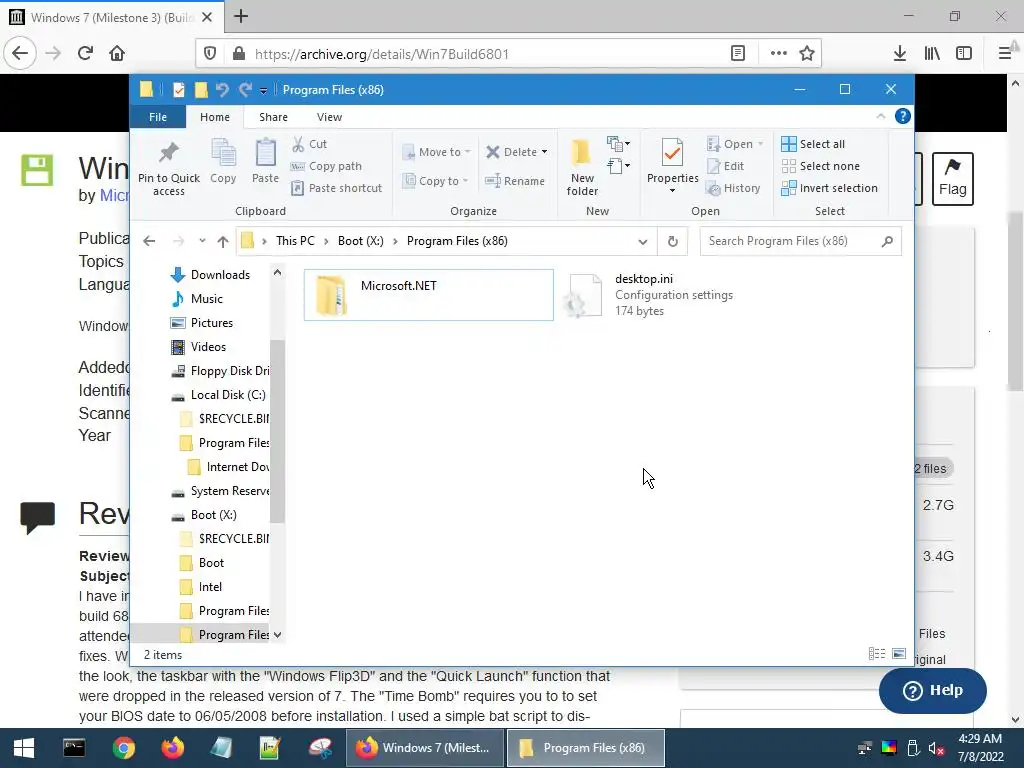Image resolution: width=1024 pixels, height=768 pixels.
Task: Select Windows 7 (Milestone 3) Firefox tab
Action: tap(112, 17)
